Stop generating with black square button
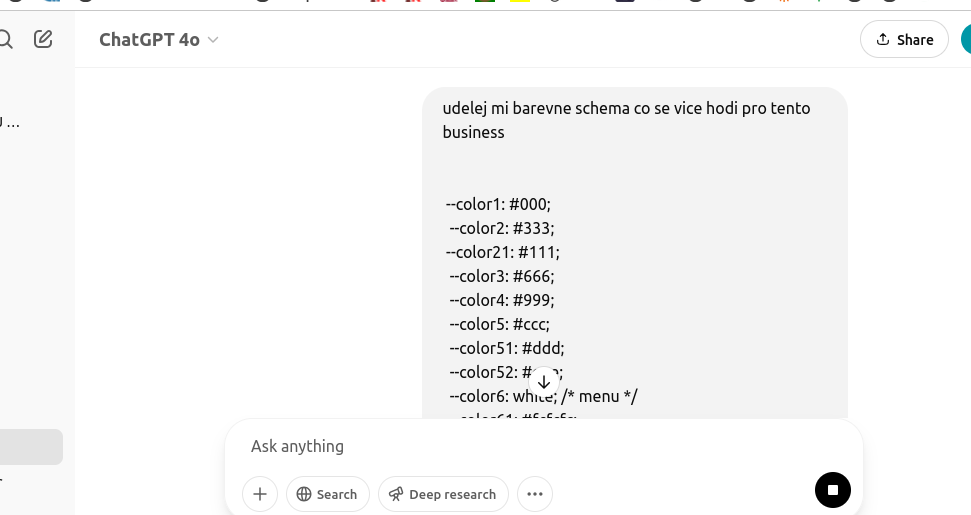The height and width of the screenshot is (515, 971). coord(833,490)
